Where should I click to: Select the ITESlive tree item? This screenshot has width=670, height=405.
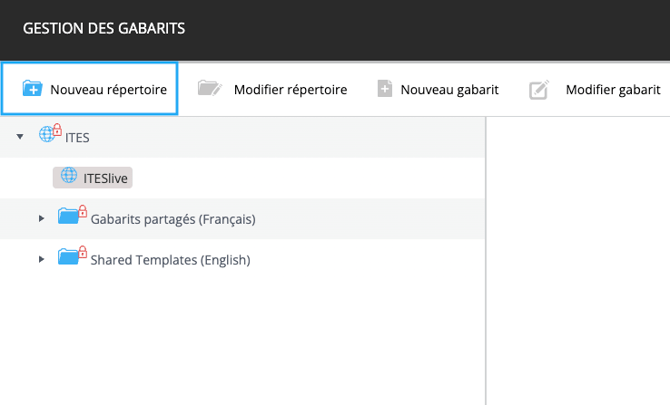[107, 177]
